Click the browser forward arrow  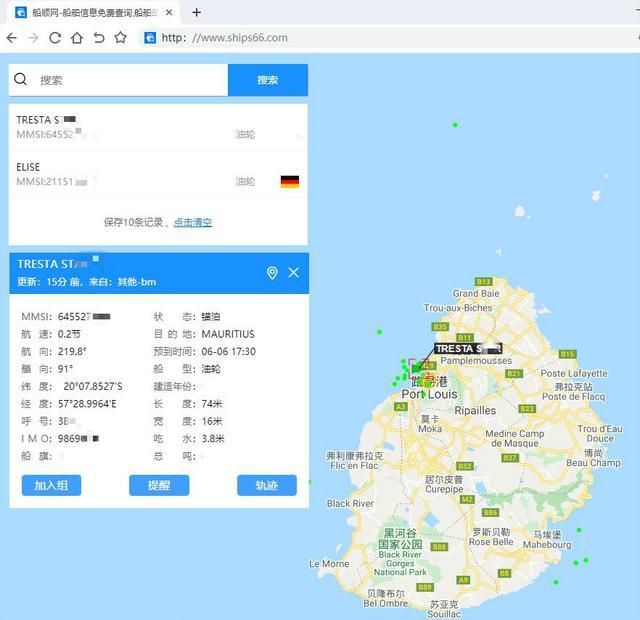pyautogui.click(x=33, y=38)
